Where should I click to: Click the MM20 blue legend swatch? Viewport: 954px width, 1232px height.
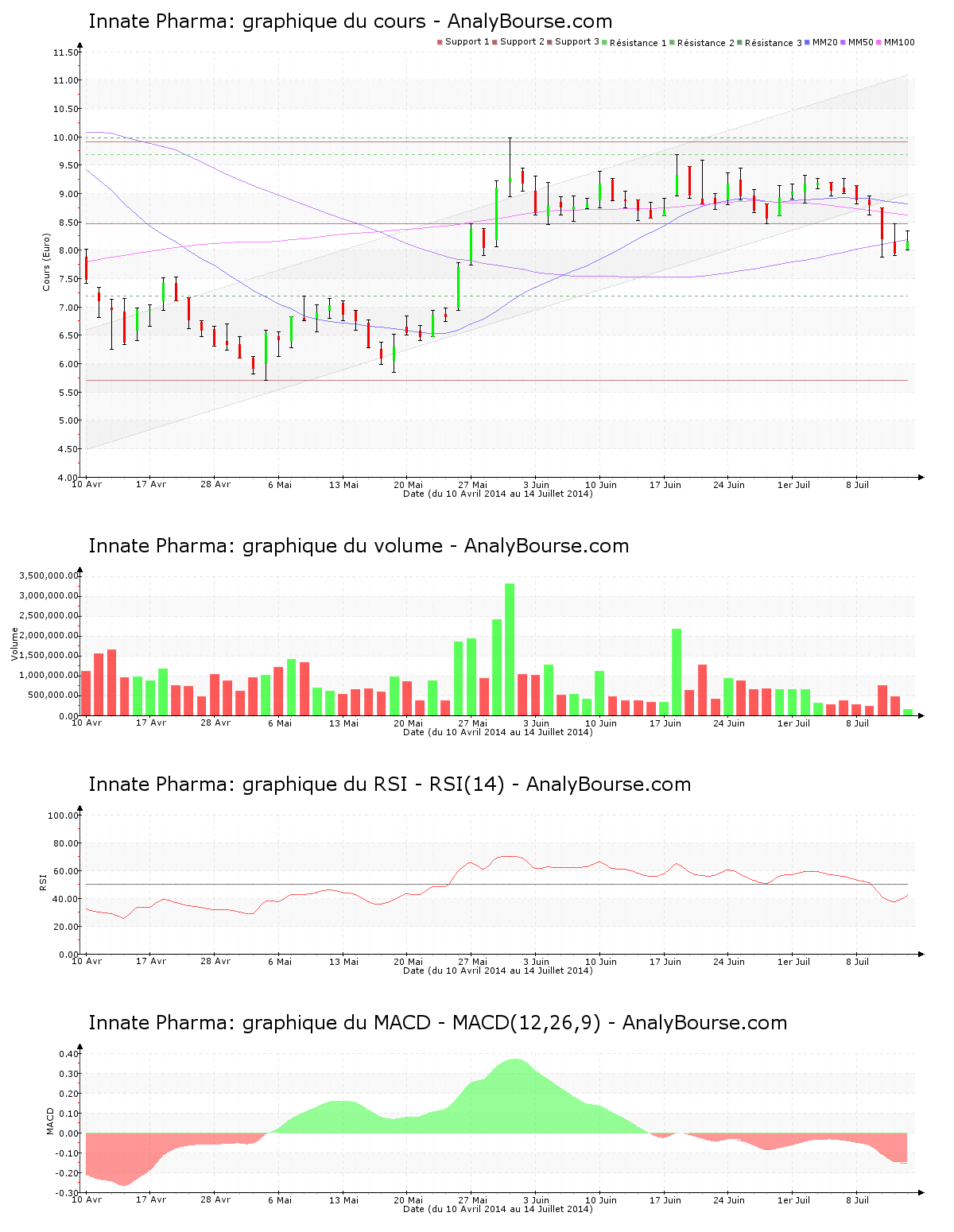pos(808,42)
